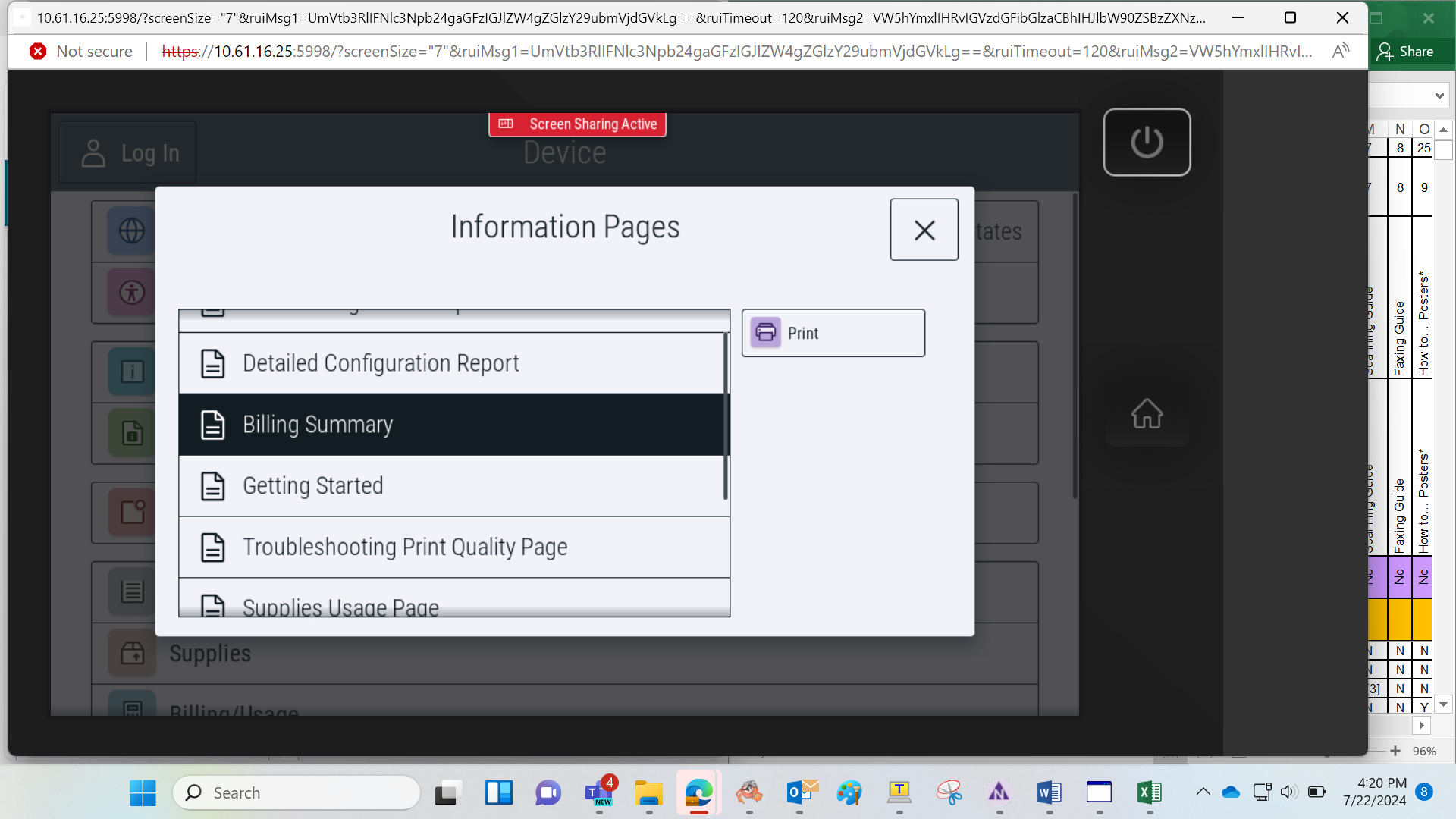
Task: Select the Billing Summary page
Action: (x=452, y=425)
